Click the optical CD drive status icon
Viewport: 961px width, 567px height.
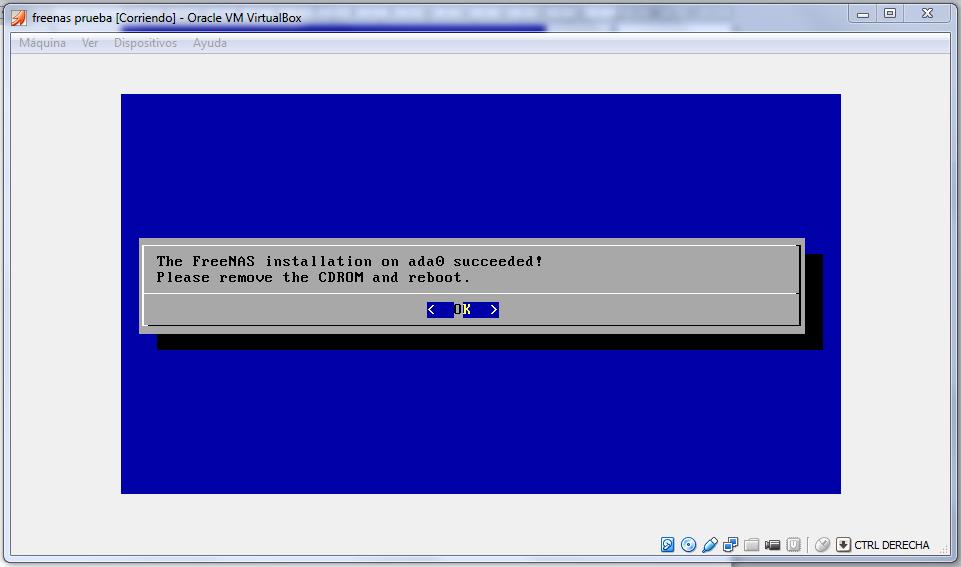tap(689, 545)
